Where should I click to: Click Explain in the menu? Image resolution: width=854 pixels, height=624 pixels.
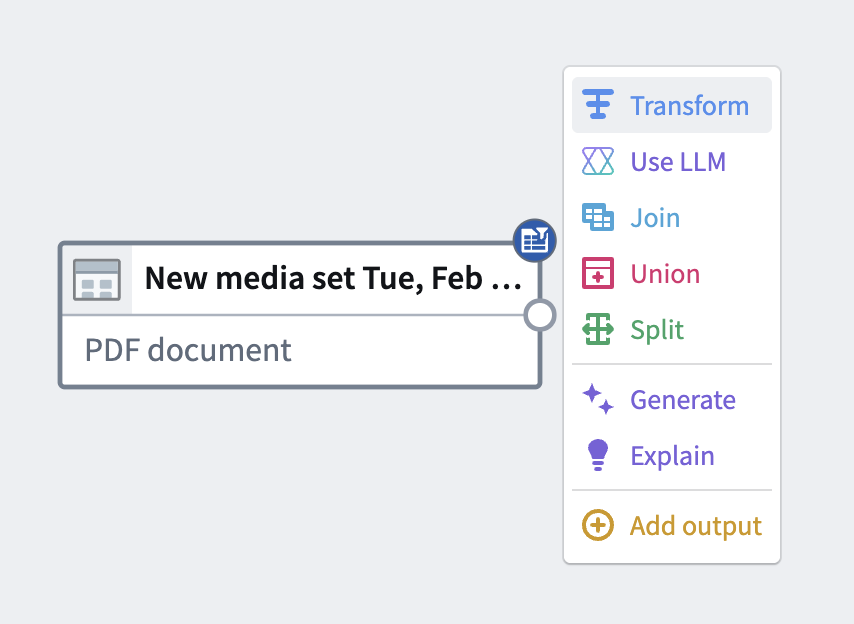point(672,455)
